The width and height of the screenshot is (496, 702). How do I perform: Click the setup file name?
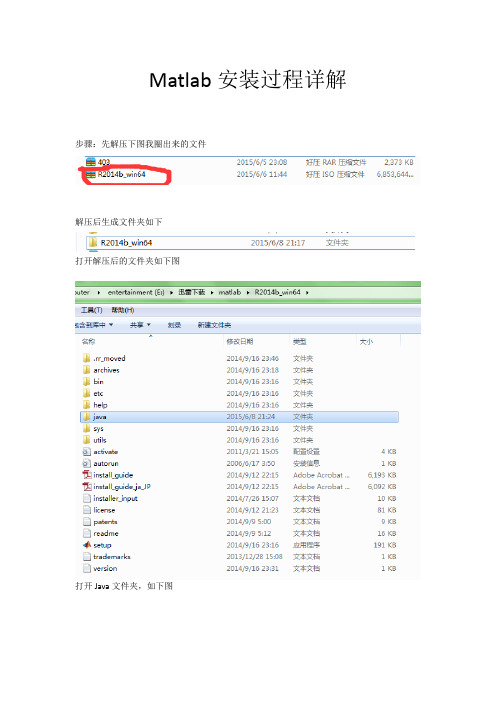pyautogui.click(x=102, y=545)
